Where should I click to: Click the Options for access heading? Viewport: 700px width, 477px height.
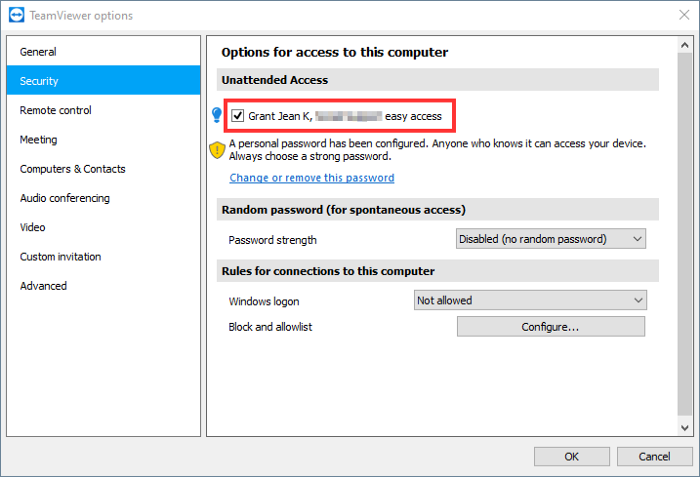tap(335, 52)
